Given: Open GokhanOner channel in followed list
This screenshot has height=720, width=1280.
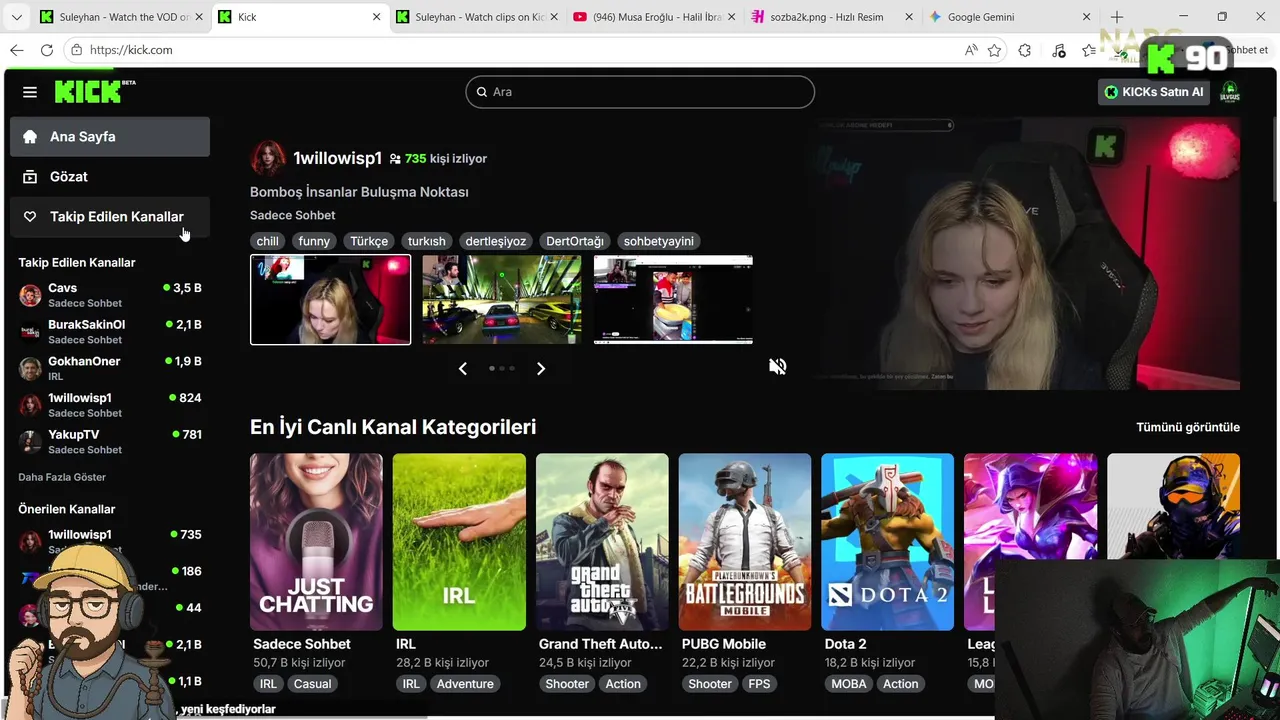Looking at the screenshot, I should tap(110, 368).
